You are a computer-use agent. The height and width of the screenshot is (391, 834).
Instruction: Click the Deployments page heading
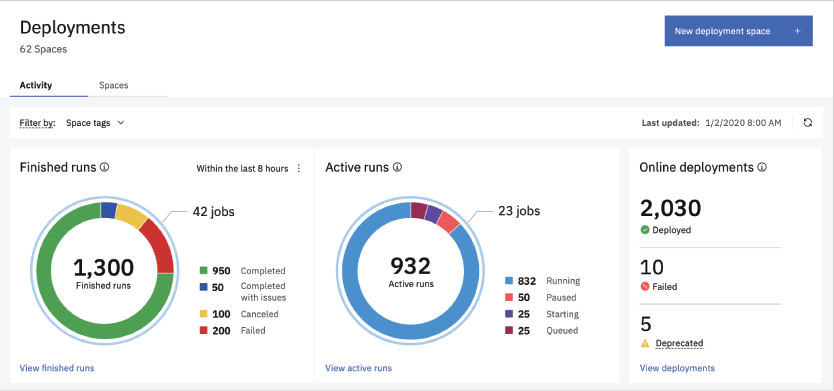(x=72, y=27)
